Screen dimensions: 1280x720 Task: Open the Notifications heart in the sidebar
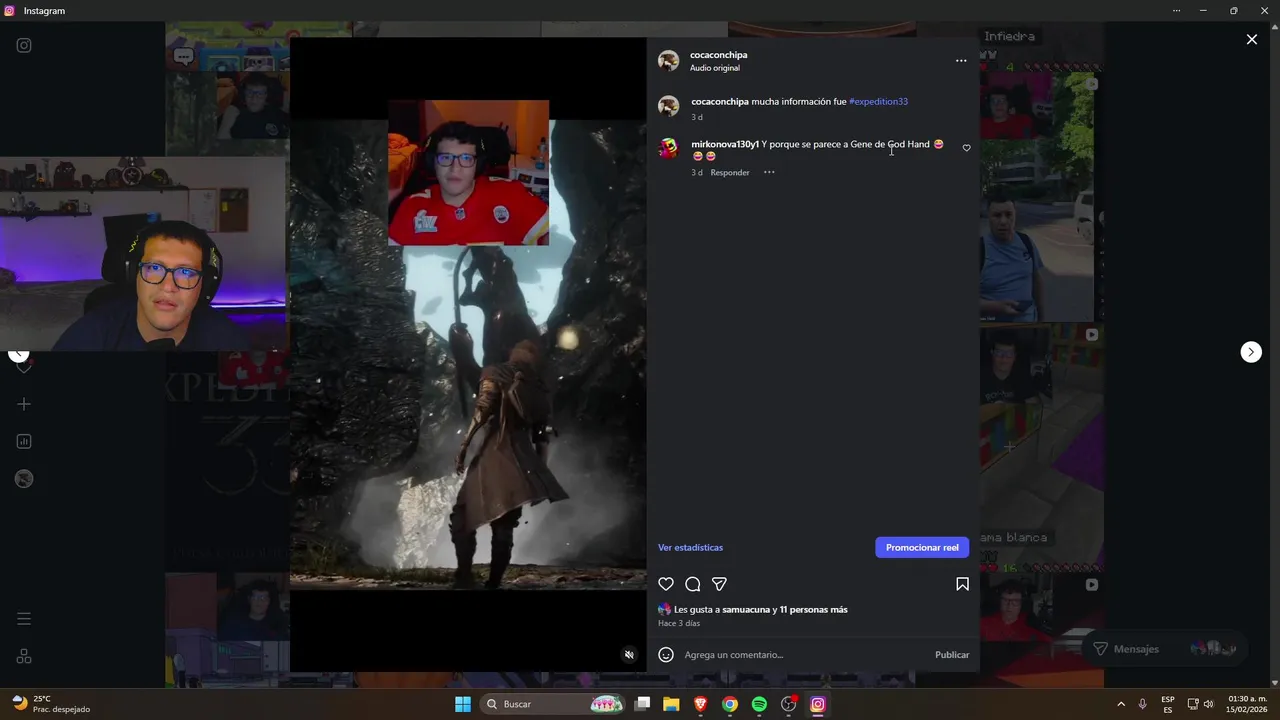(x=24, y=367)
